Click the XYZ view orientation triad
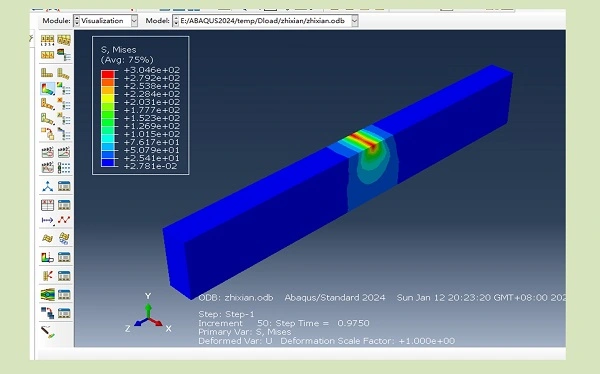The width and height of the screenshot is (600, 374). point(148,315)
